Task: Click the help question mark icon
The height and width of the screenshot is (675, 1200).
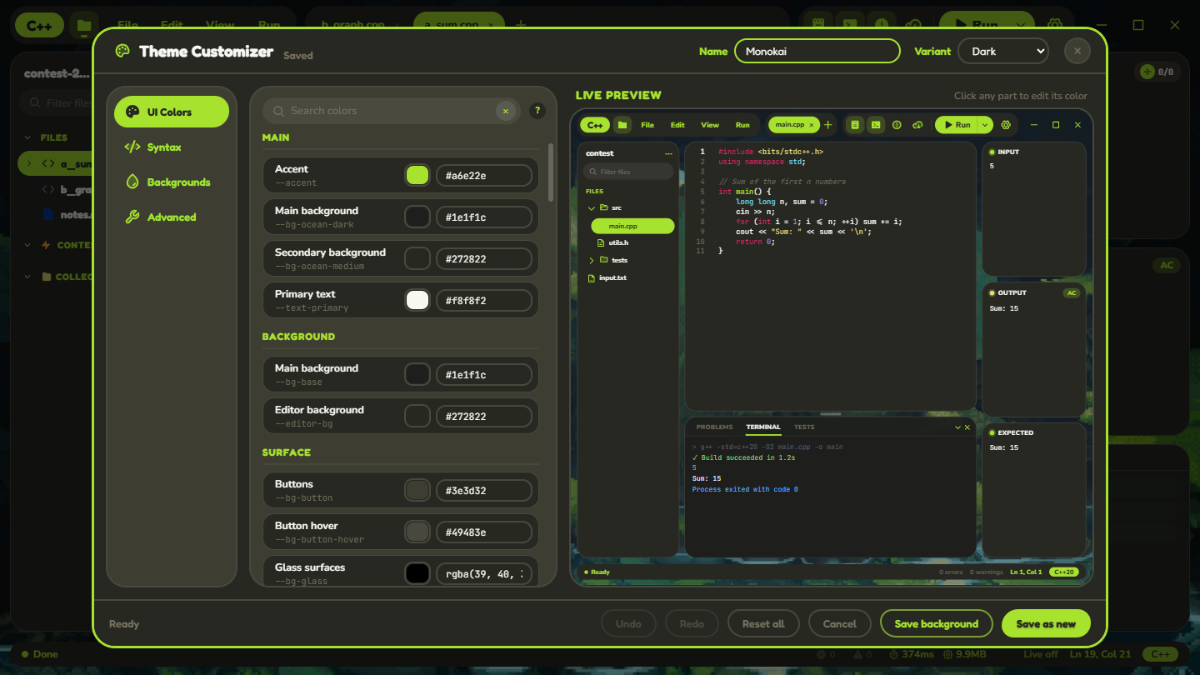Action: 537,111
